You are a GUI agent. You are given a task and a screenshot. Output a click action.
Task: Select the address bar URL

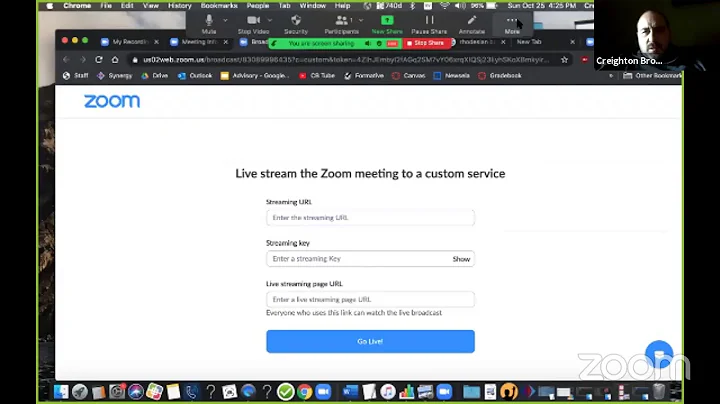[345, 60]
